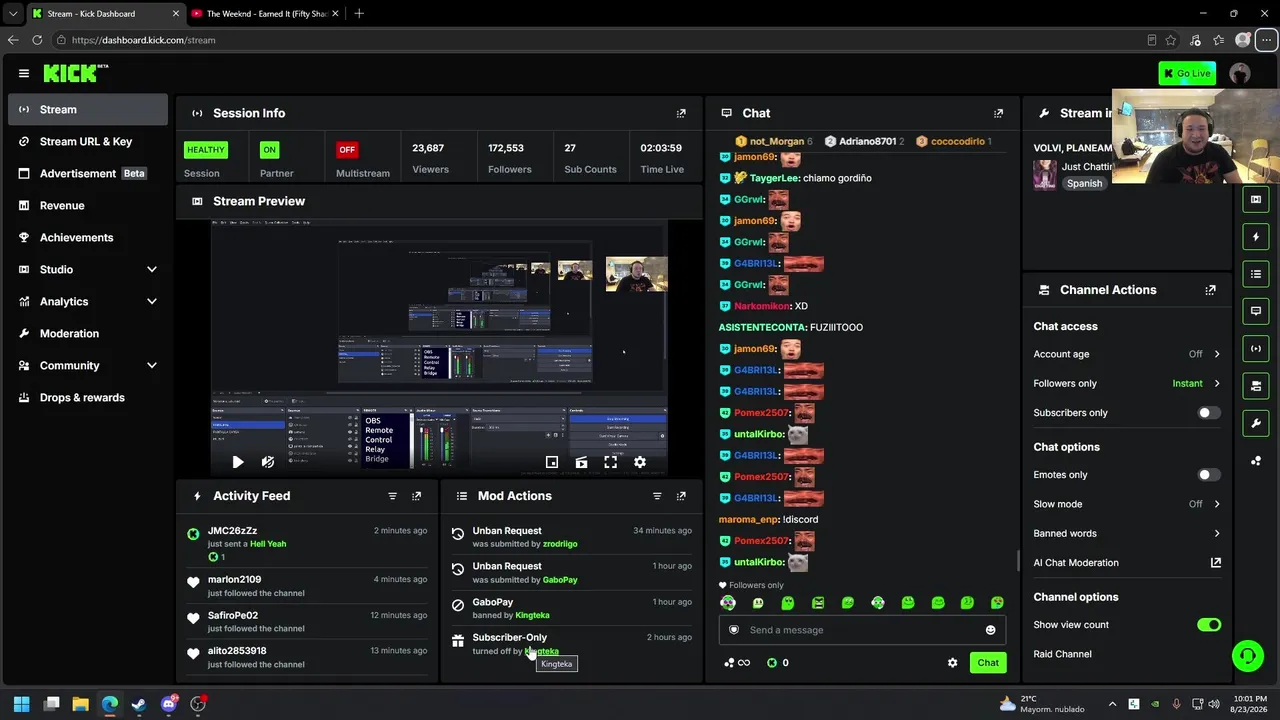This screenshot has width=1280, height=720.
Task: Open the green support headset bubble
Action: [x=1247, y=656]
